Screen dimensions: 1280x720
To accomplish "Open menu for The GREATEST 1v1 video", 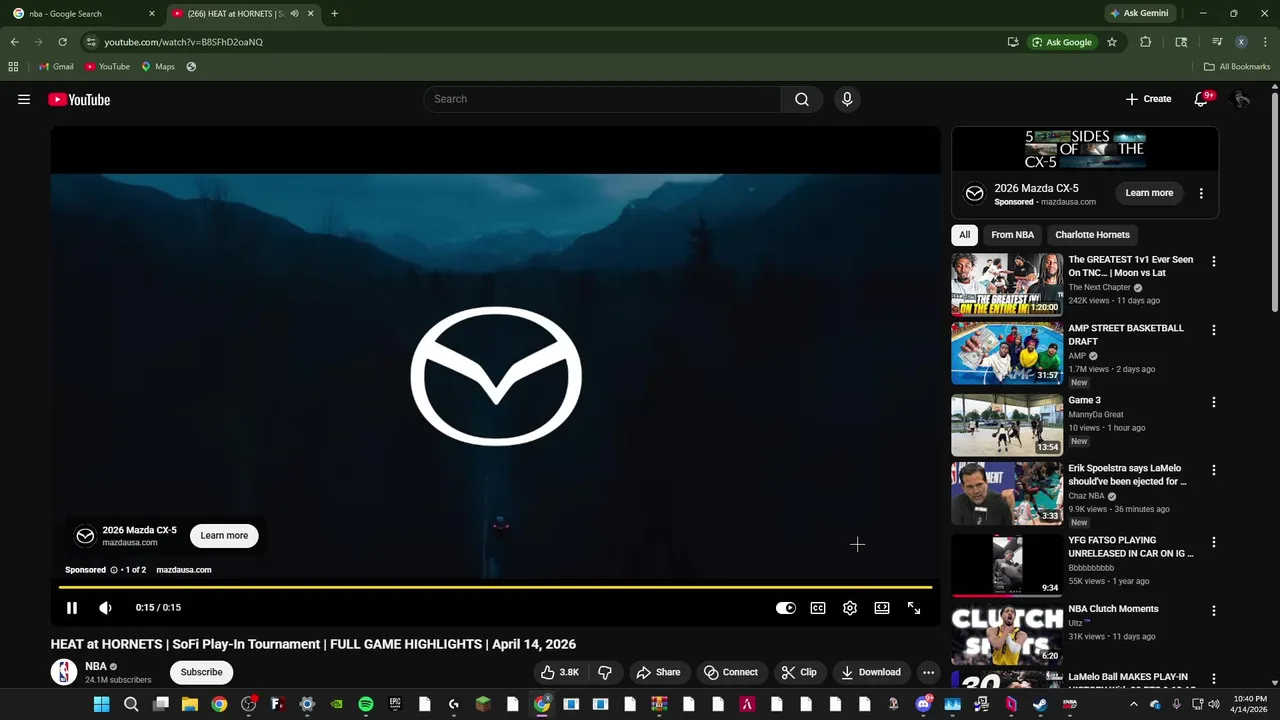I will click(x=1214, y=261).
